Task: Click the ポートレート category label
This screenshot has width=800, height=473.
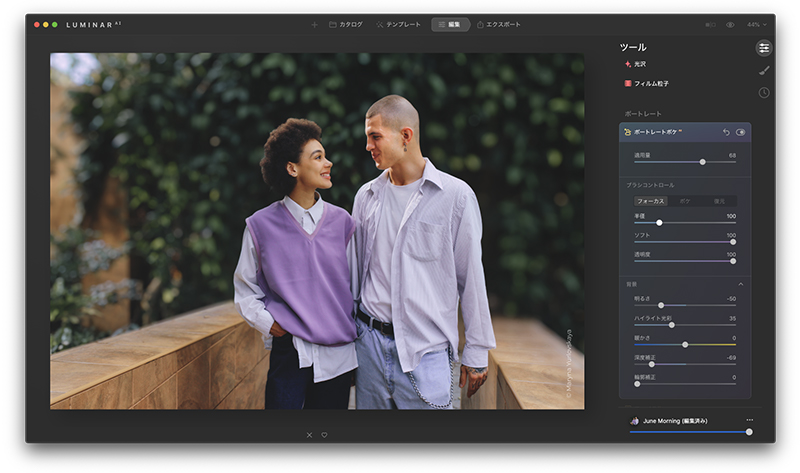Action: pos(643,114)
